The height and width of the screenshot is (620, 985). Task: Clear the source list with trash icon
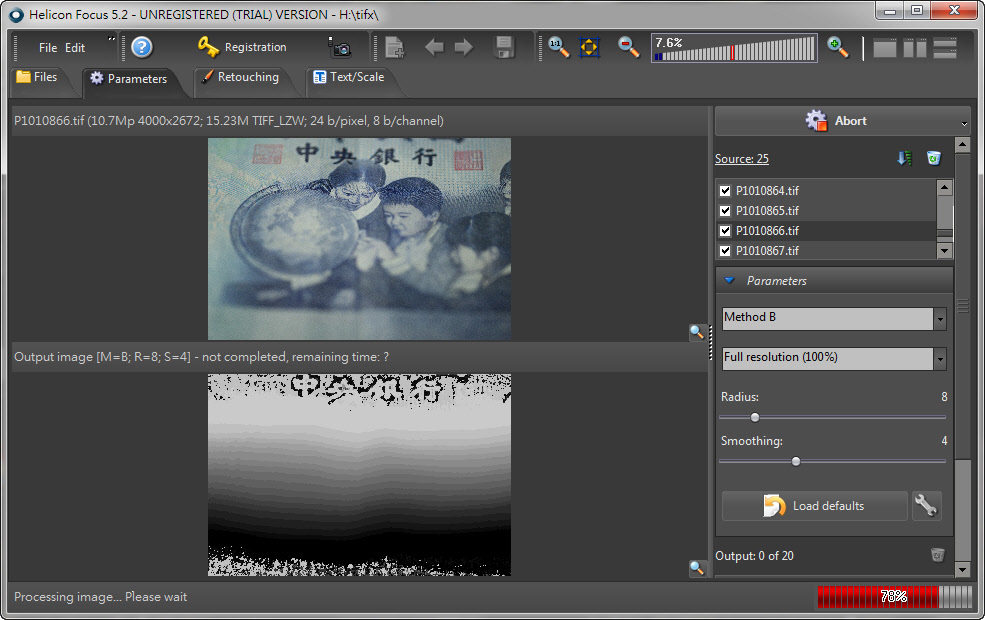coord(933,158)
